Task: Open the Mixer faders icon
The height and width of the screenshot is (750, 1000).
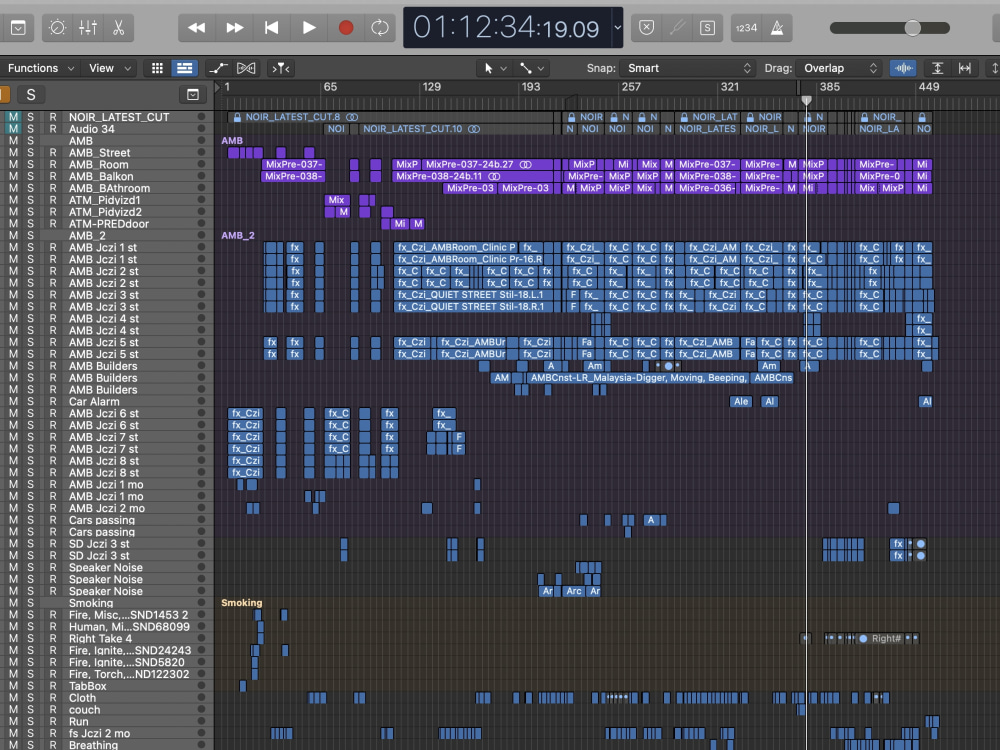Action: pyautogui.click(x=88, y=27)
